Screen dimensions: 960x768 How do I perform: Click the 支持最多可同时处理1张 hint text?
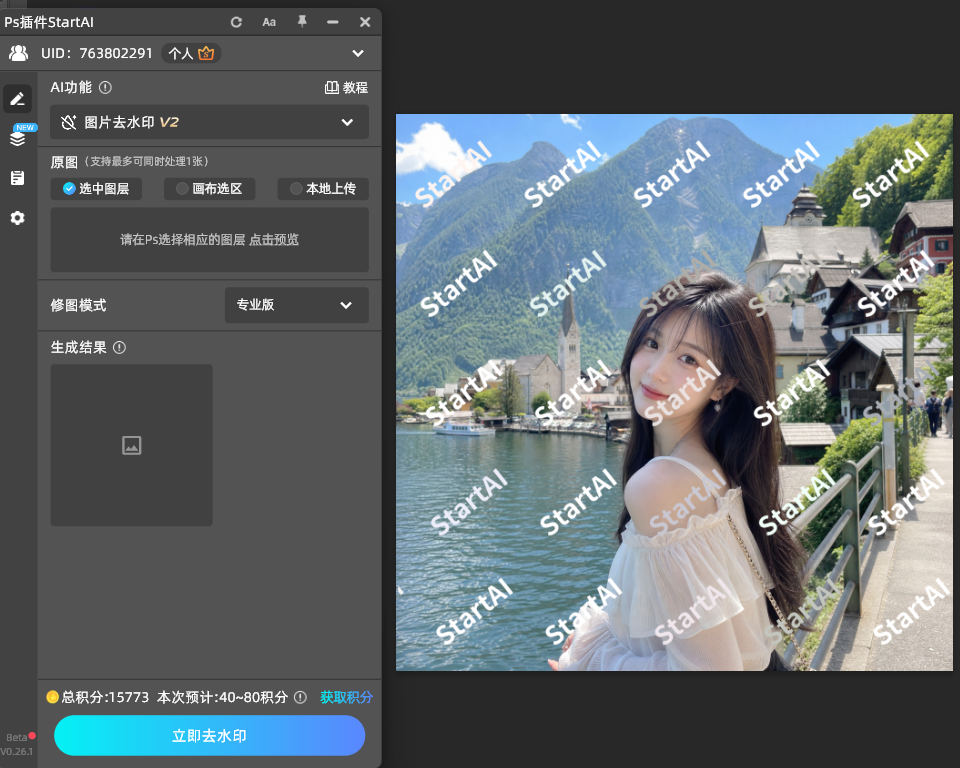[147, 161]
